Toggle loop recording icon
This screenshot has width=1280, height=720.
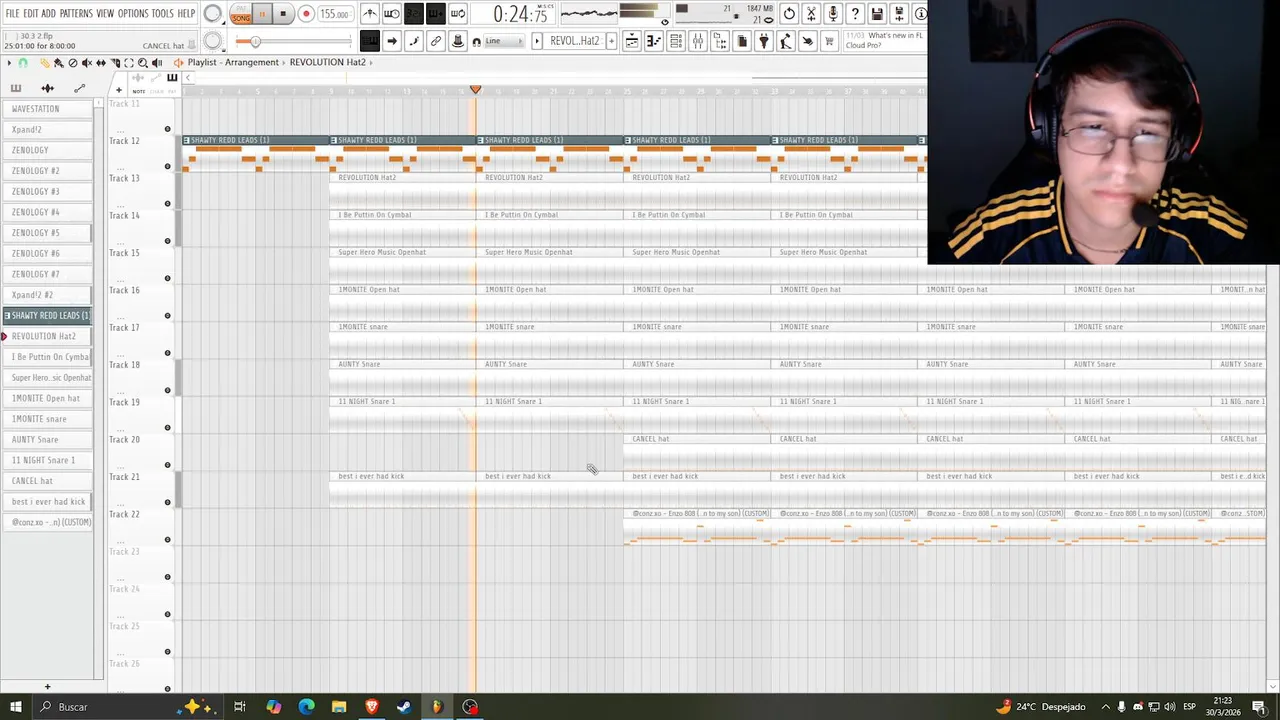458,14
